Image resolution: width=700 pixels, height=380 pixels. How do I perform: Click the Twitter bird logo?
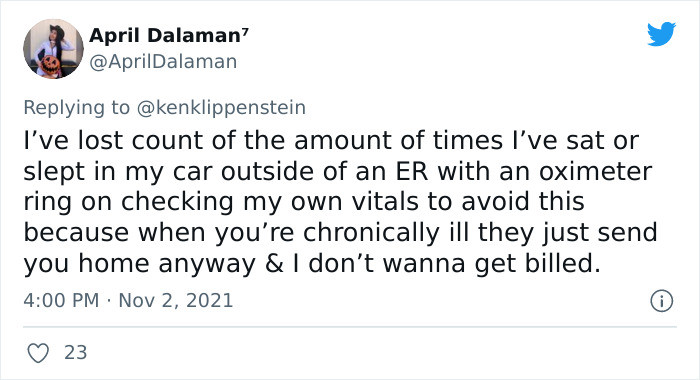[661, 34]
